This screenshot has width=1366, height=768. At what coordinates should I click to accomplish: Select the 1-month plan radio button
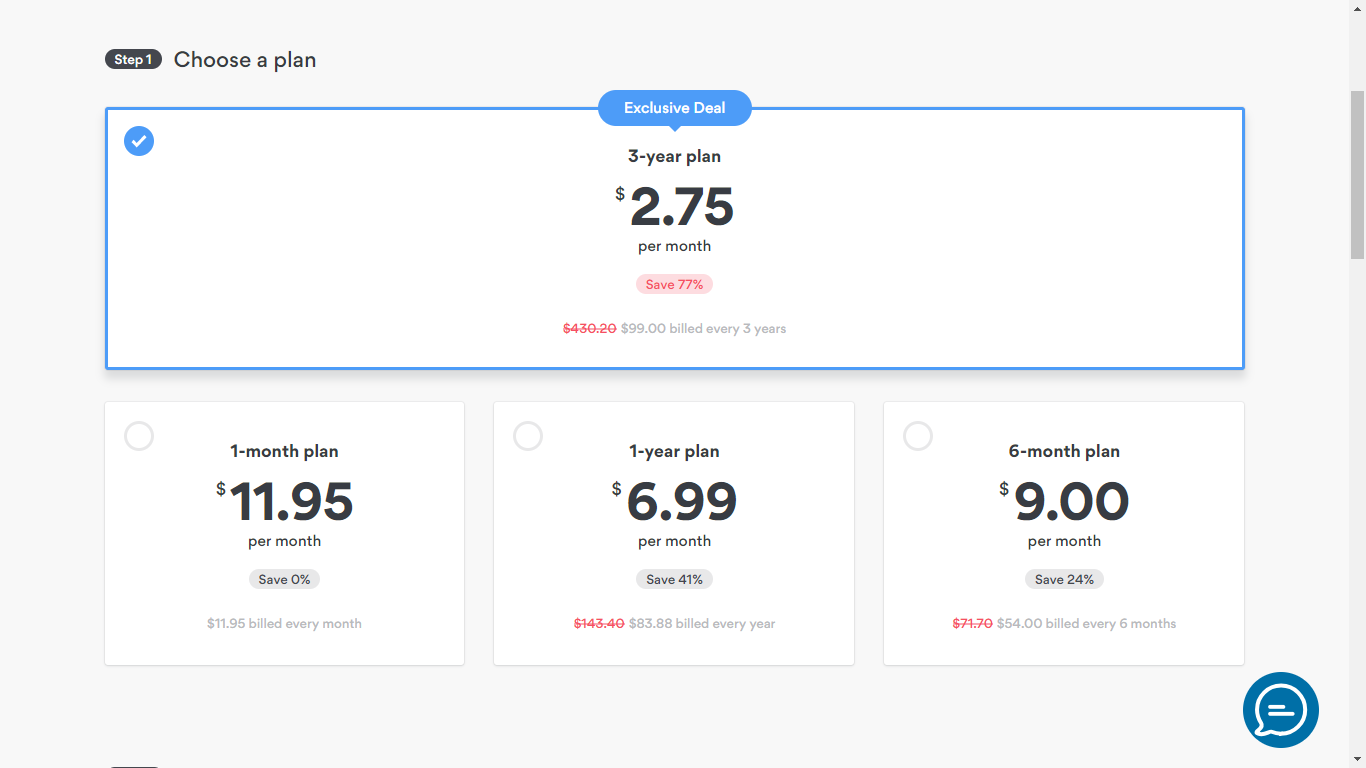point(139,436)
